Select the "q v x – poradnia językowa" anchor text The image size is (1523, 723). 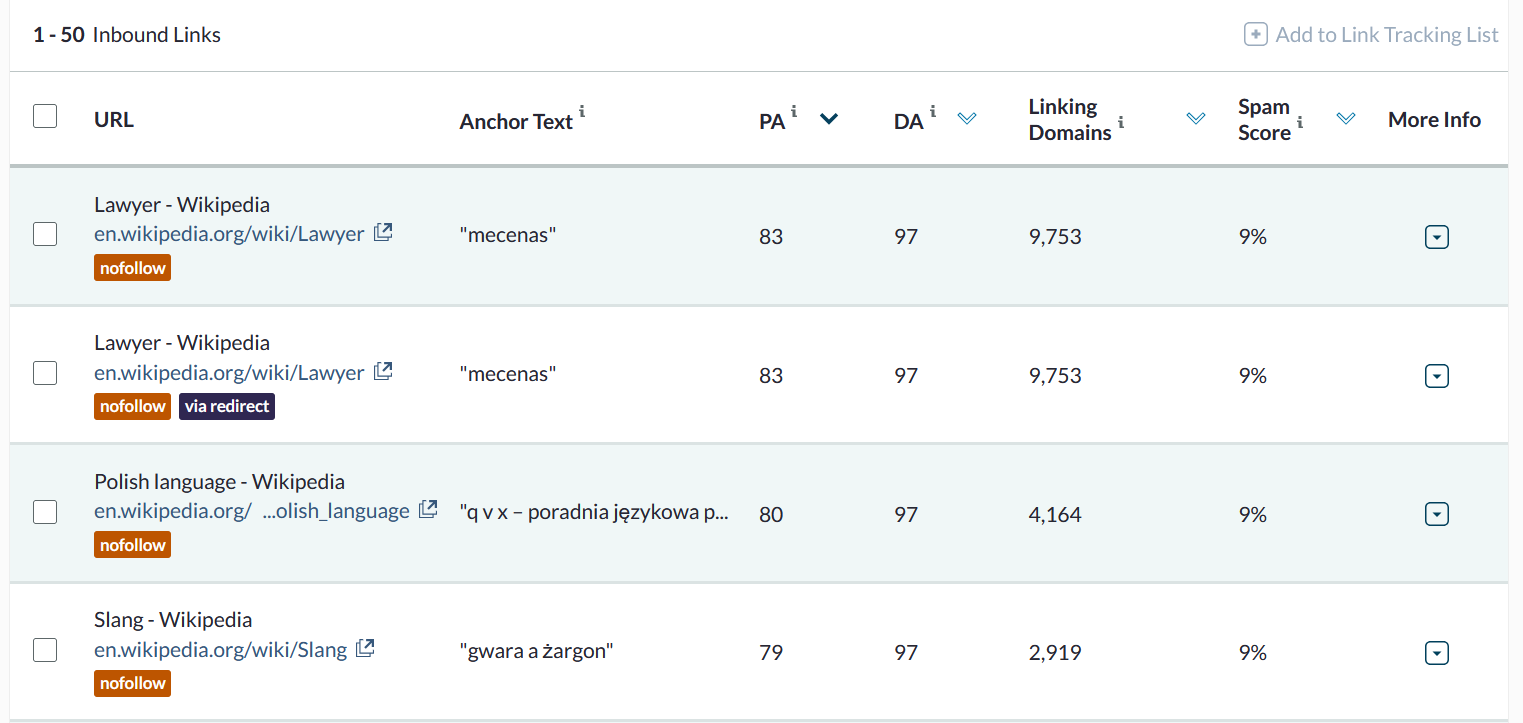point(594,514)
